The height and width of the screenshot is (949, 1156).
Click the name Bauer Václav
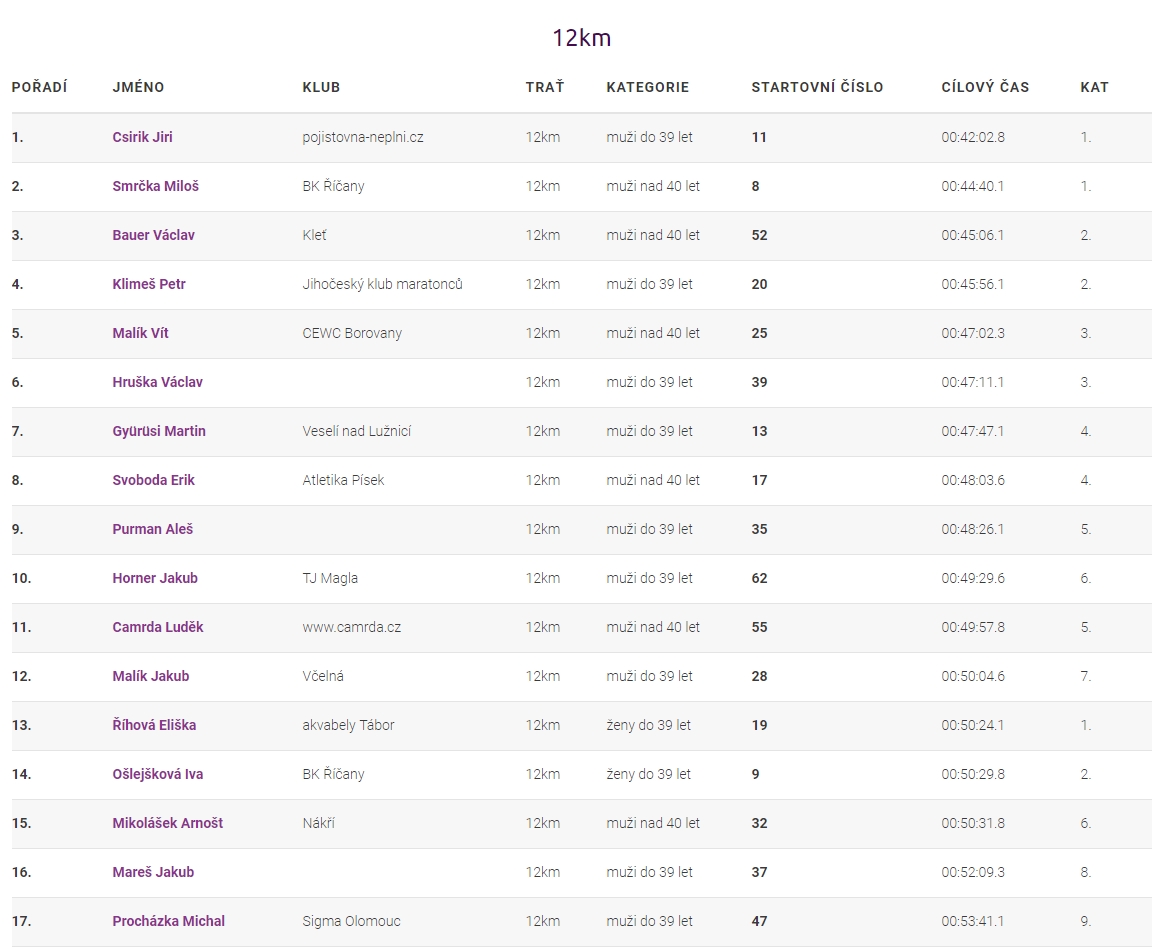(x=153, y=235)
